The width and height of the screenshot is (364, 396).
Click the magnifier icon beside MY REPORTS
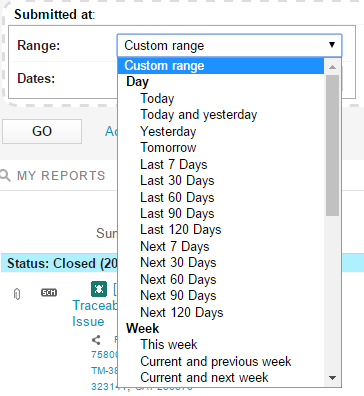point(5,175)
